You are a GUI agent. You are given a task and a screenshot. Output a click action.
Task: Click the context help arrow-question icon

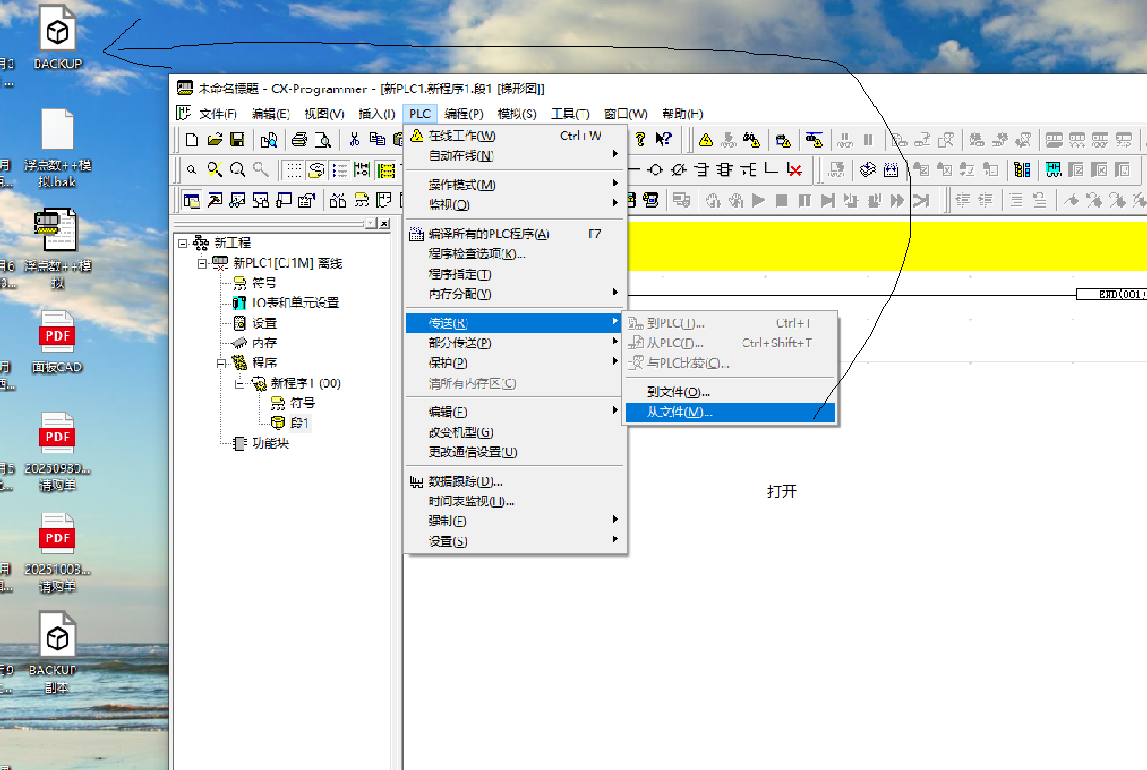point(663,139)
